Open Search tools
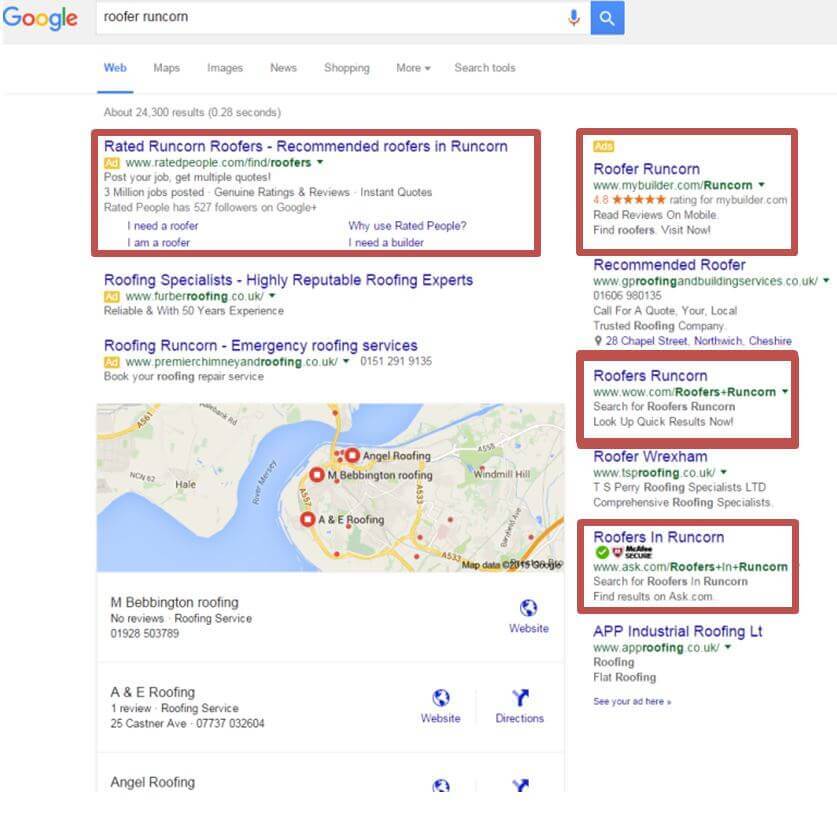The image size is (837, 829). [485, 68]
